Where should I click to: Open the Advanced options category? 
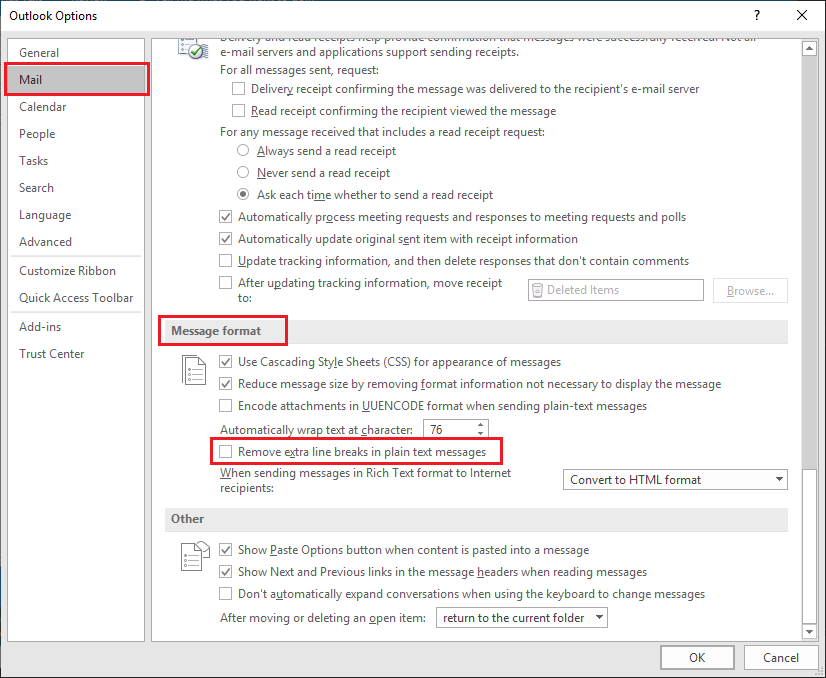coord(76,242)
